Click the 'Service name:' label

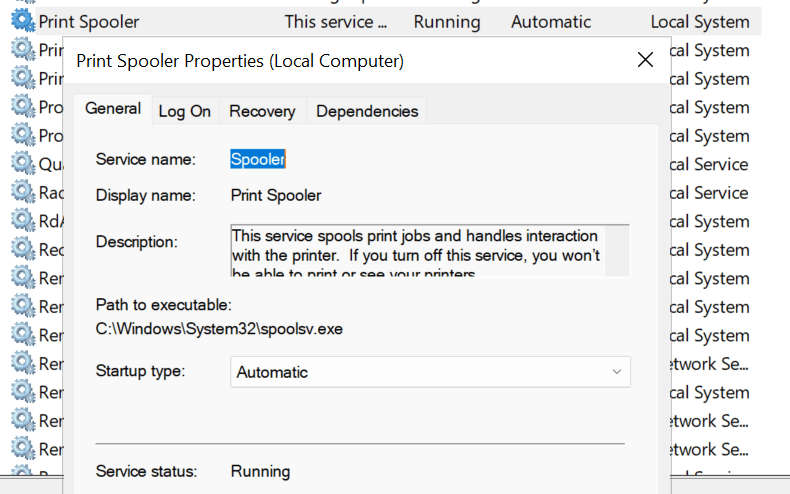click(146, 159)
